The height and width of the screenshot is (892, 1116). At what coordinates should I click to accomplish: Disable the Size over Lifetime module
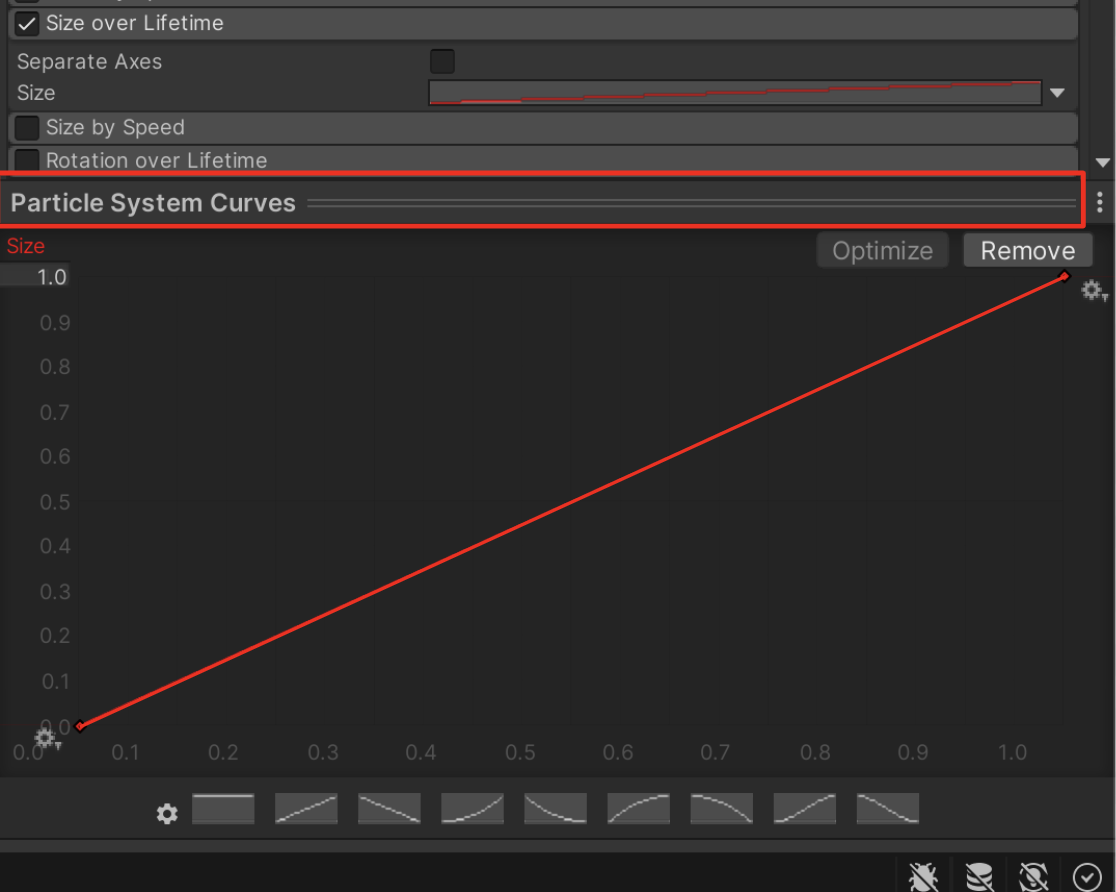[x=27, y=23]
